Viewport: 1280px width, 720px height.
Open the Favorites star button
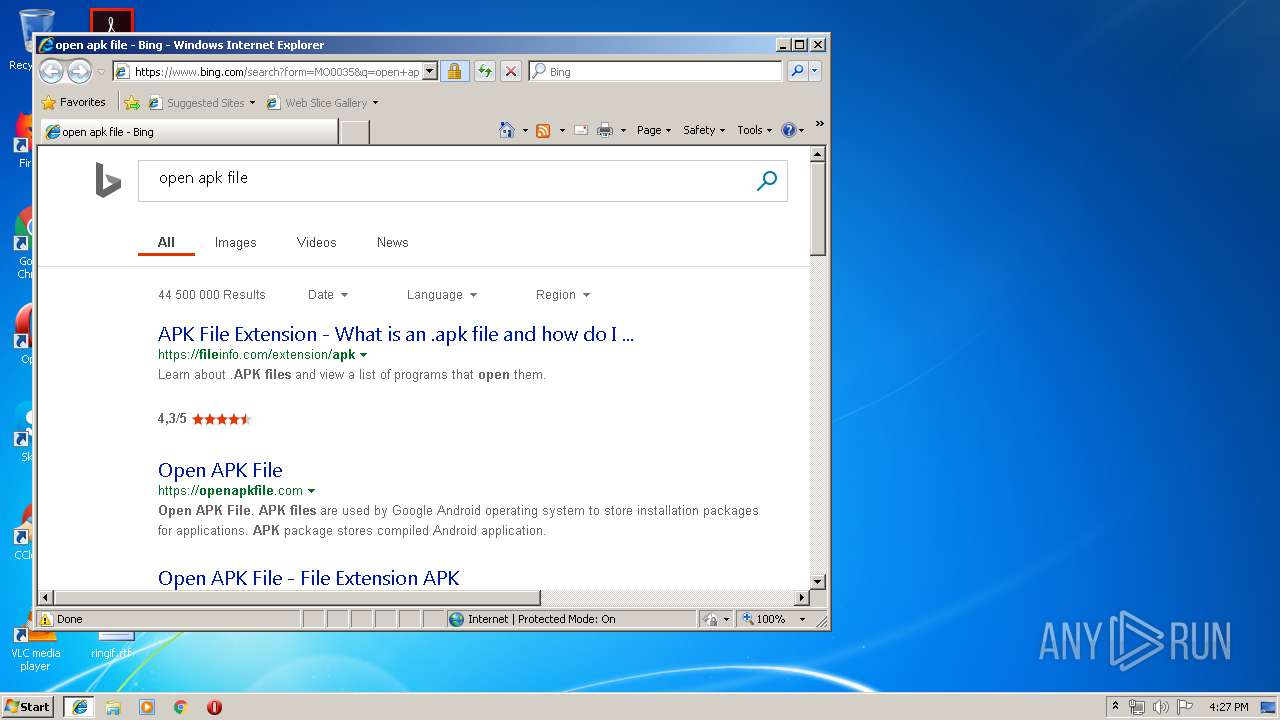tap(73, 102)
